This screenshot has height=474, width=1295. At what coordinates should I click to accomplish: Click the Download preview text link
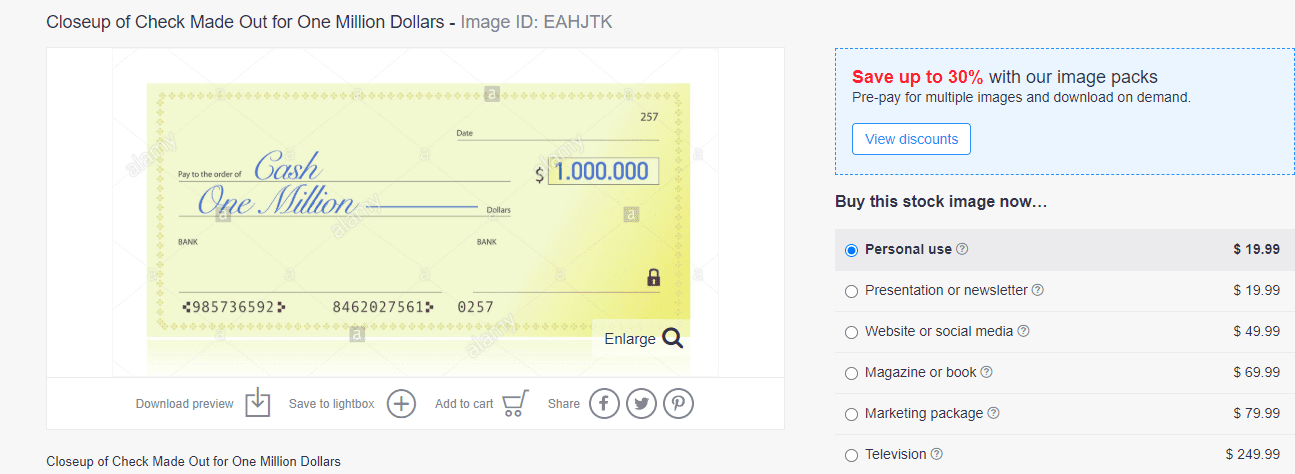(184, 404)
